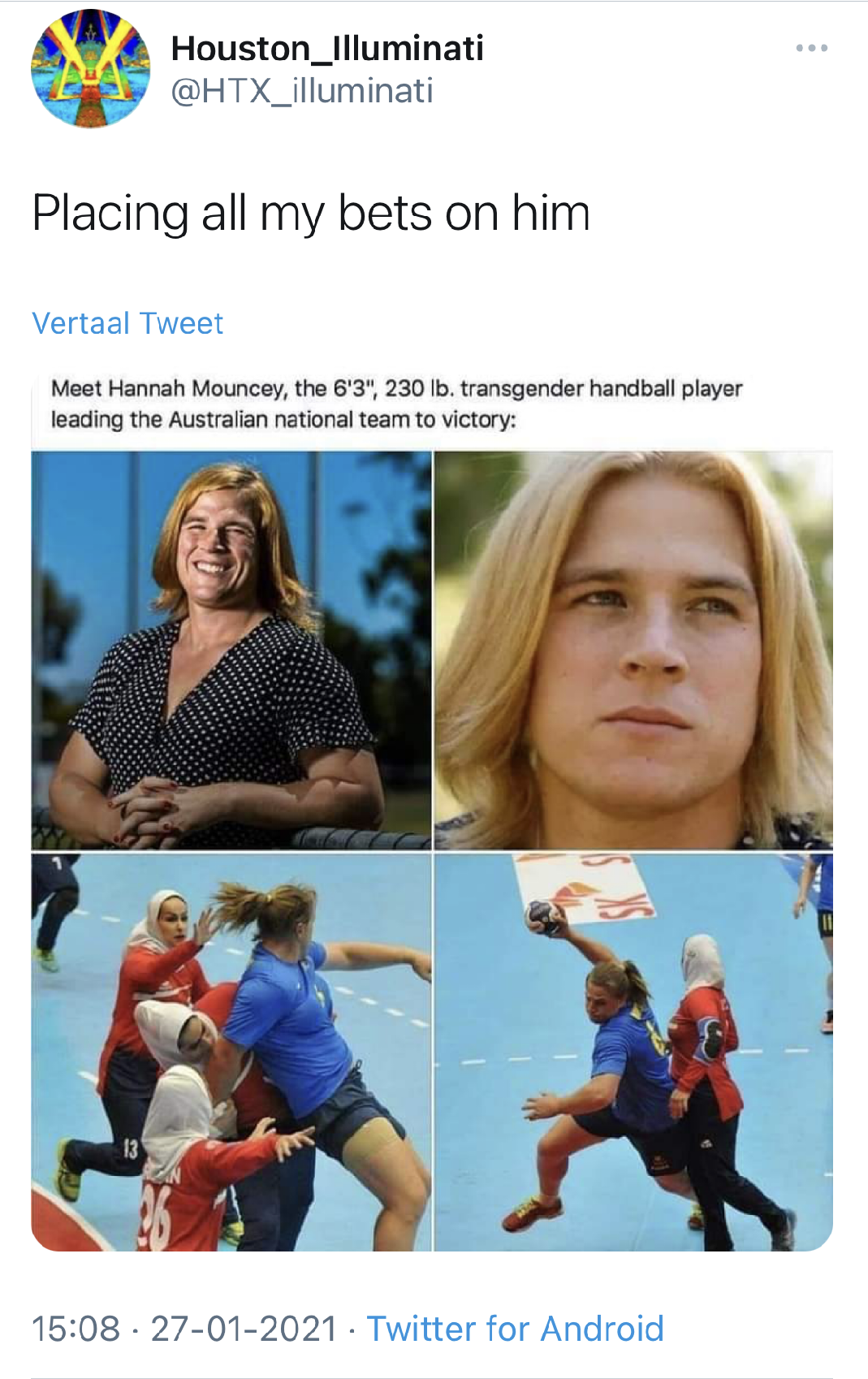Select the tweet text 'Placing all my bets on him'
The width and height of the screenshot is (868, 1379).
311,213
